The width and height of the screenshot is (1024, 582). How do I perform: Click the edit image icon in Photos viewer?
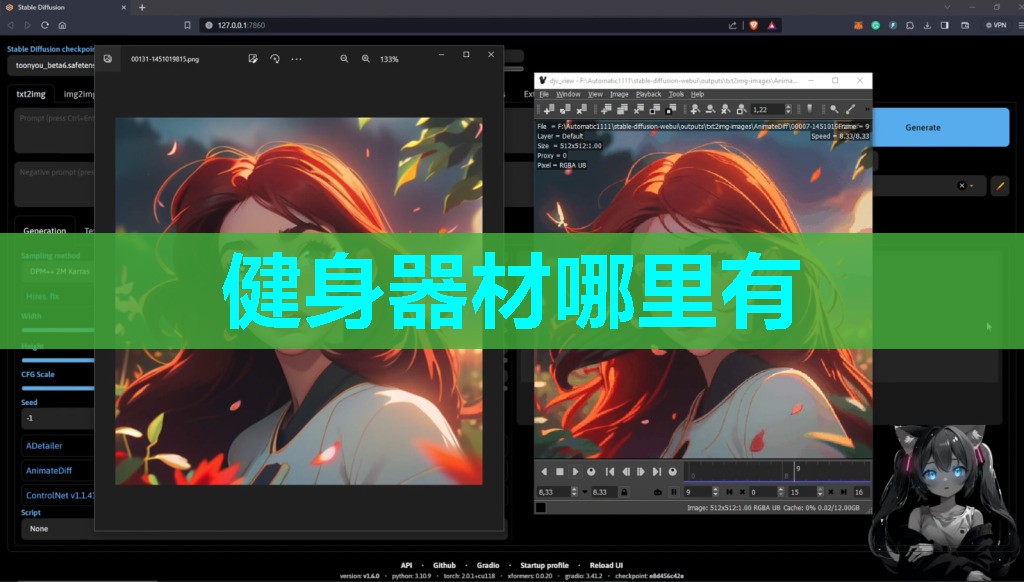(x=253, y=59)
